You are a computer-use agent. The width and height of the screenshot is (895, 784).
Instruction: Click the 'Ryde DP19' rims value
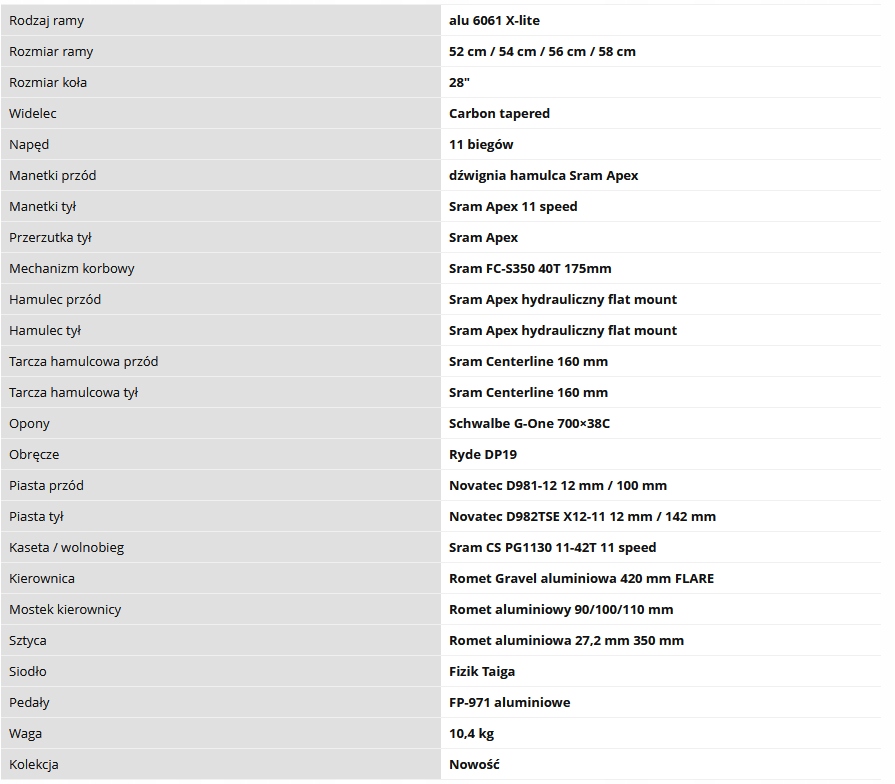483,454
